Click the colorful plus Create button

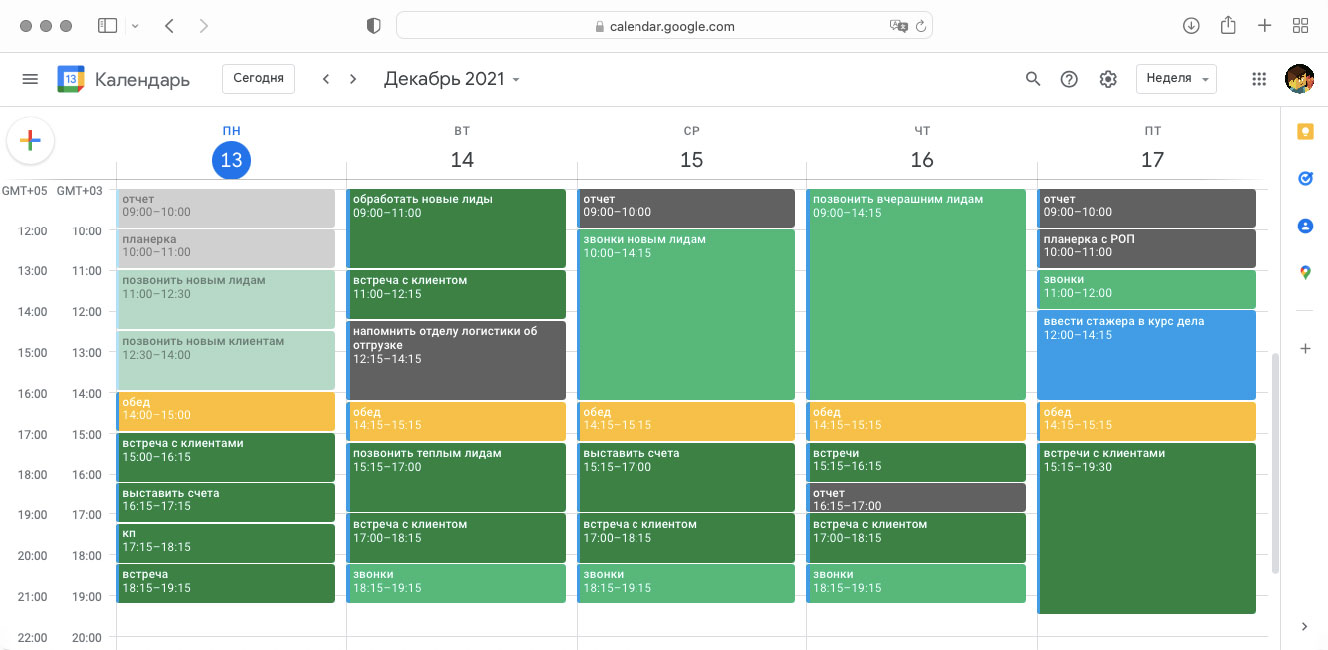[x=30, y=141]
